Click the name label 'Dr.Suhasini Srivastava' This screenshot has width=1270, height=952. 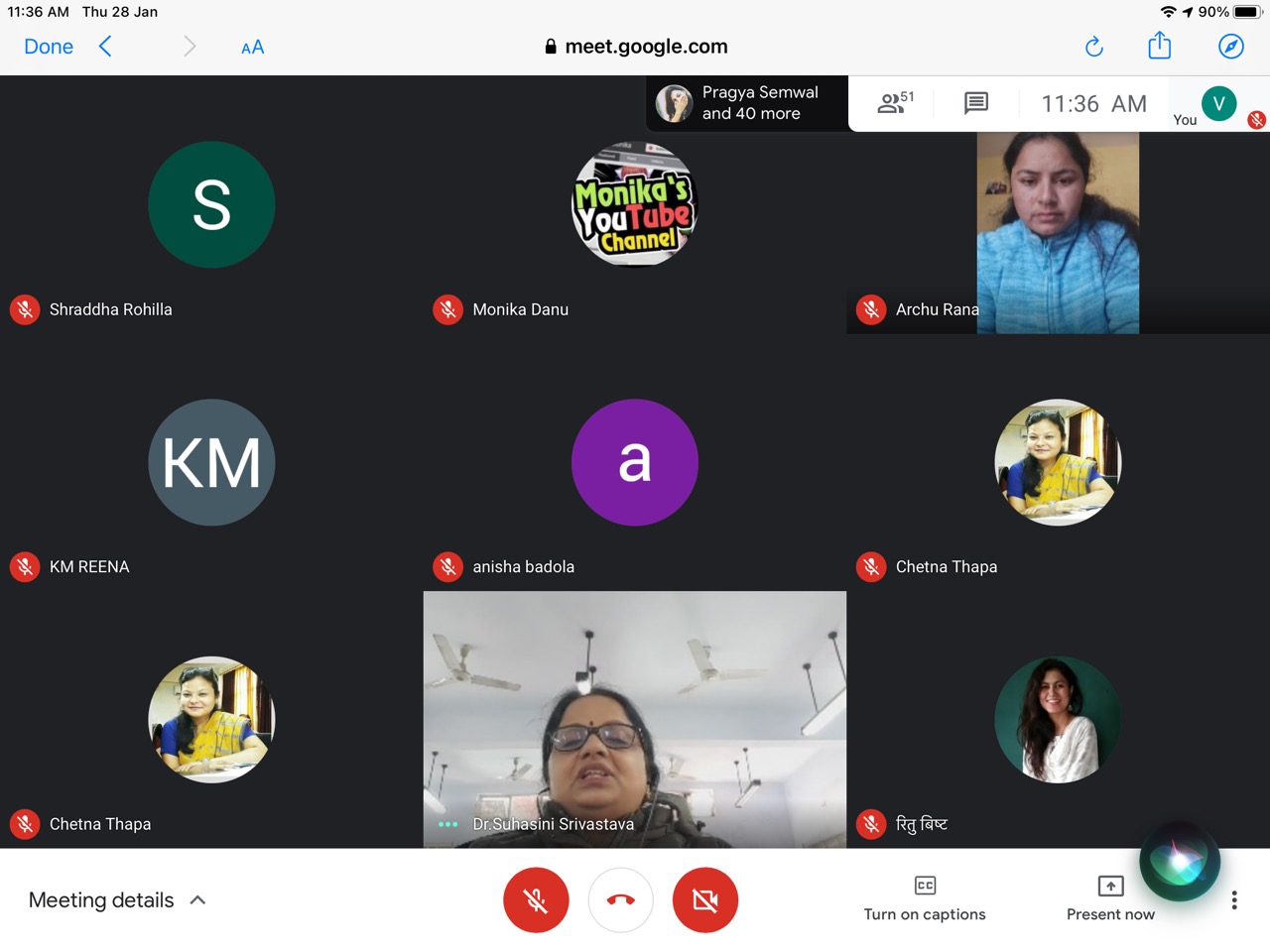tap(554, 824)
